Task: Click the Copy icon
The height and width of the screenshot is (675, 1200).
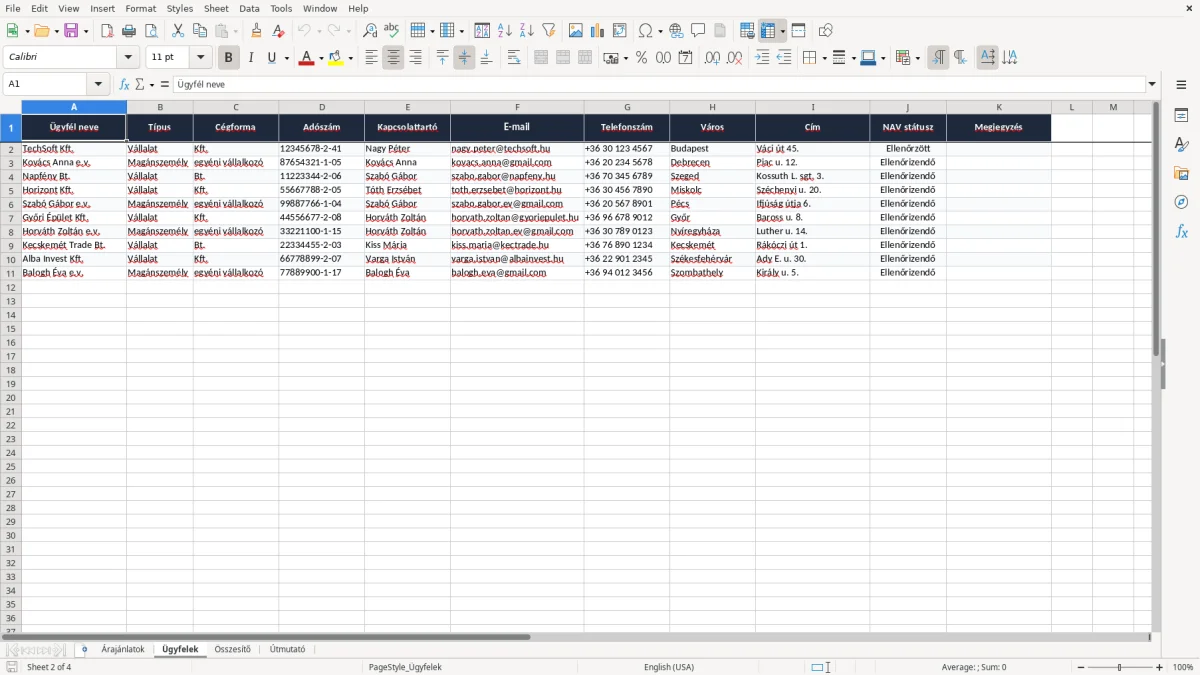Action: point(200,31)
